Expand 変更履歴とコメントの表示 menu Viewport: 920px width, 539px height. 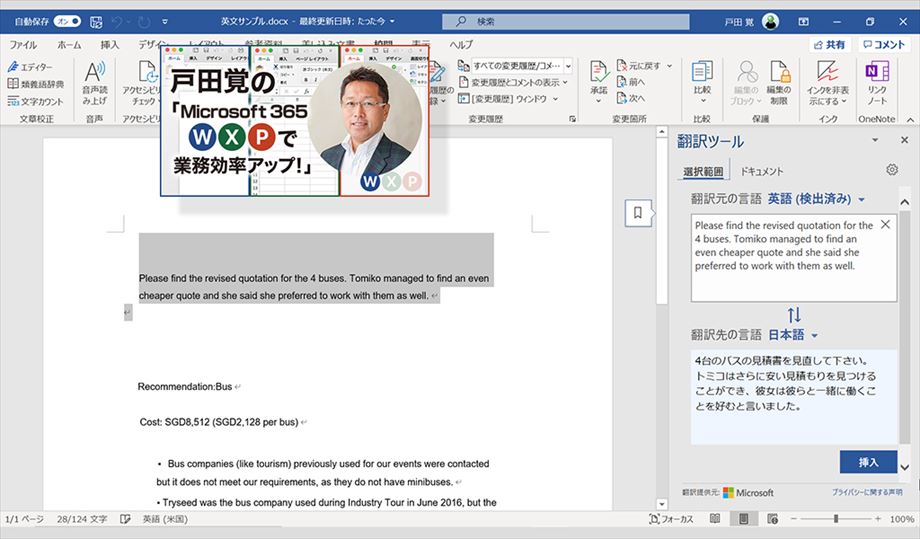tap(513, 83)
